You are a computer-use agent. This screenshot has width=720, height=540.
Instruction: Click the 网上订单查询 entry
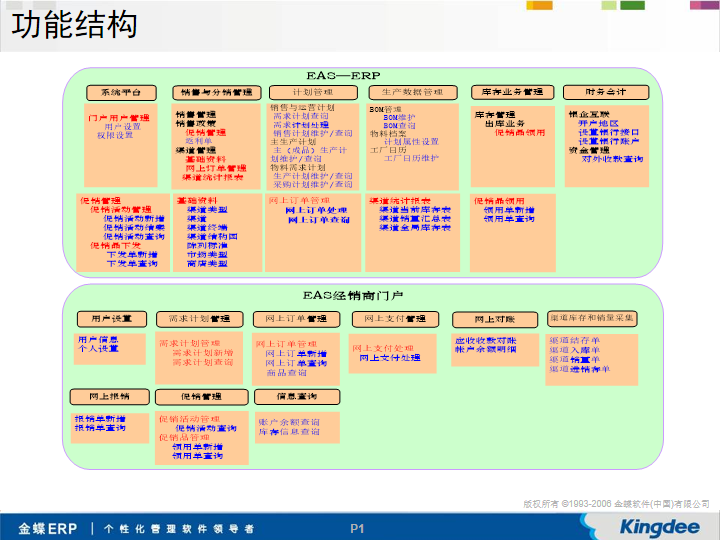click(x=319, y=220)
